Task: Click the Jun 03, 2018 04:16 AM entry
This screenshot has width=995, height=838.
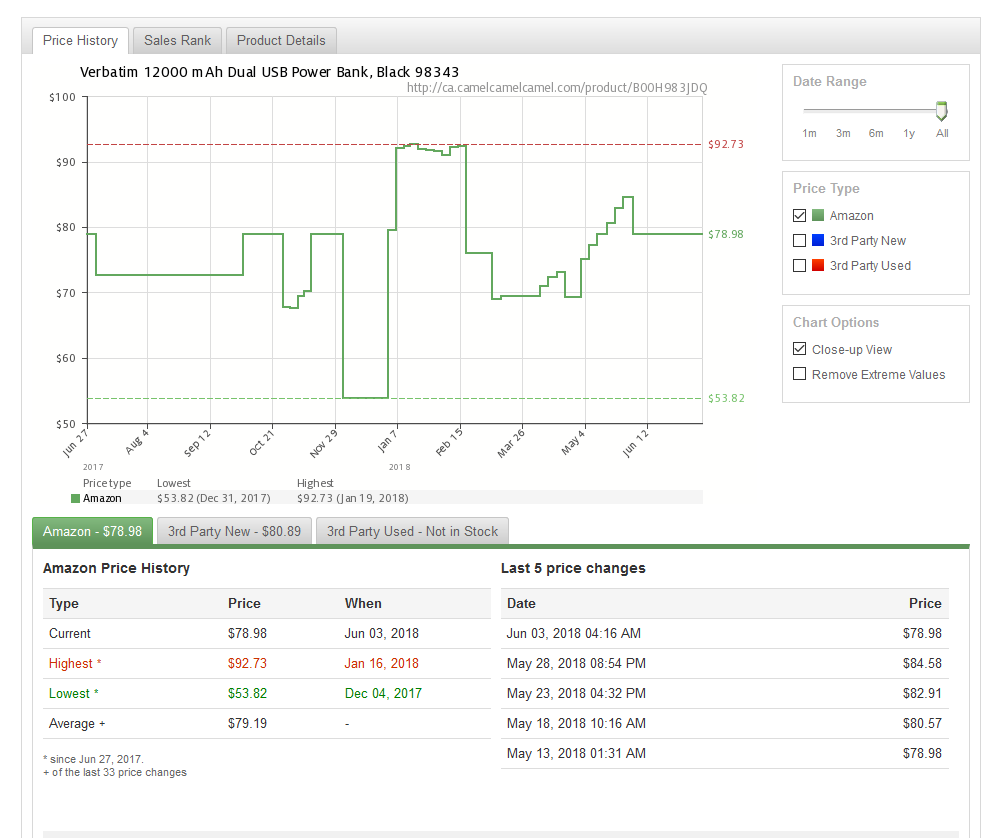Action: (x=574, y=633)
